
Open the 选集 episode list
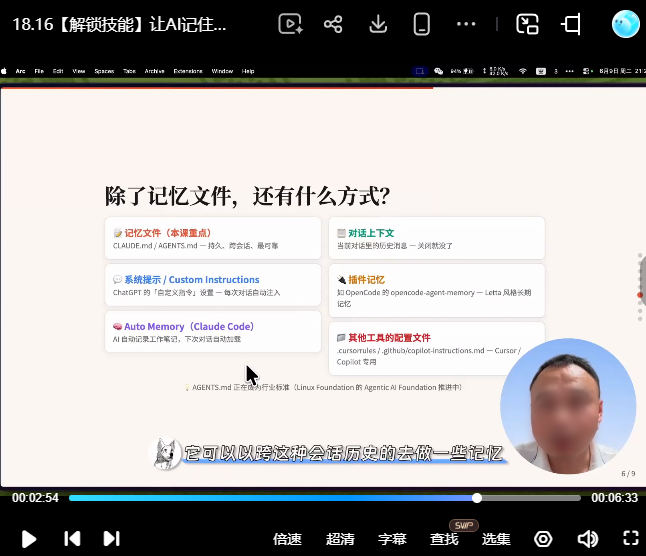(496, 539)
